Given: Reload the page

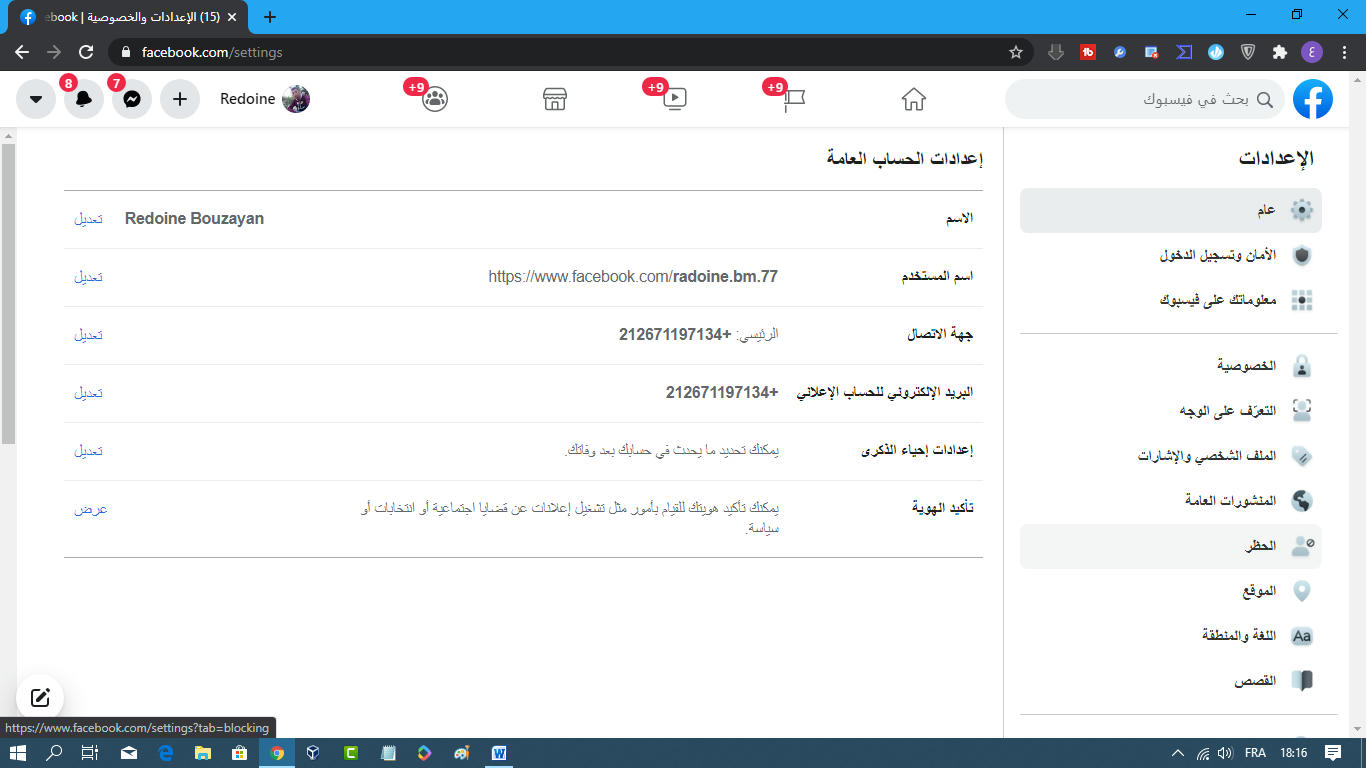Looking at the screenshot, I should click(86, 52).
